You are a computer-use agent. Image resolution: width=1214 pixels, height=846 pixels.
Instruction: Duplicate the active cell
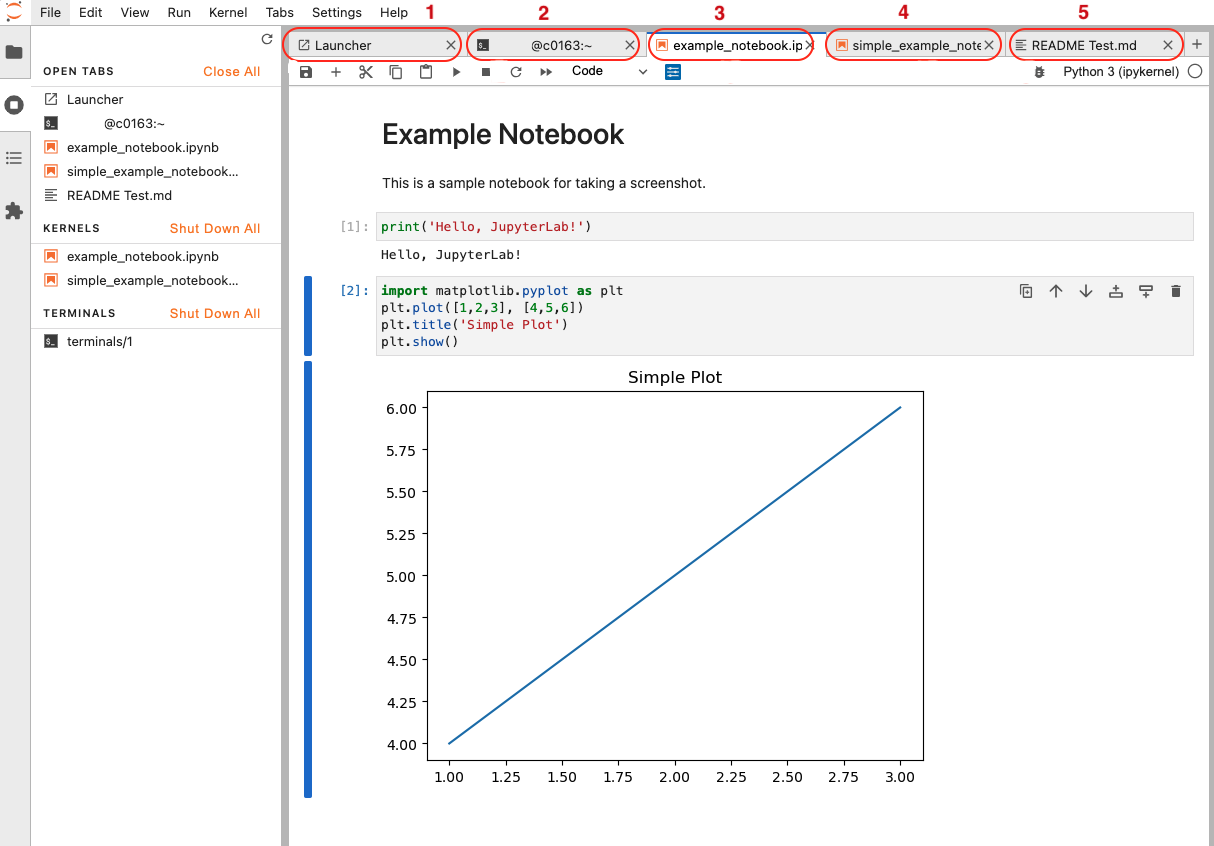pyautogui.click(x=1026, y=291)
